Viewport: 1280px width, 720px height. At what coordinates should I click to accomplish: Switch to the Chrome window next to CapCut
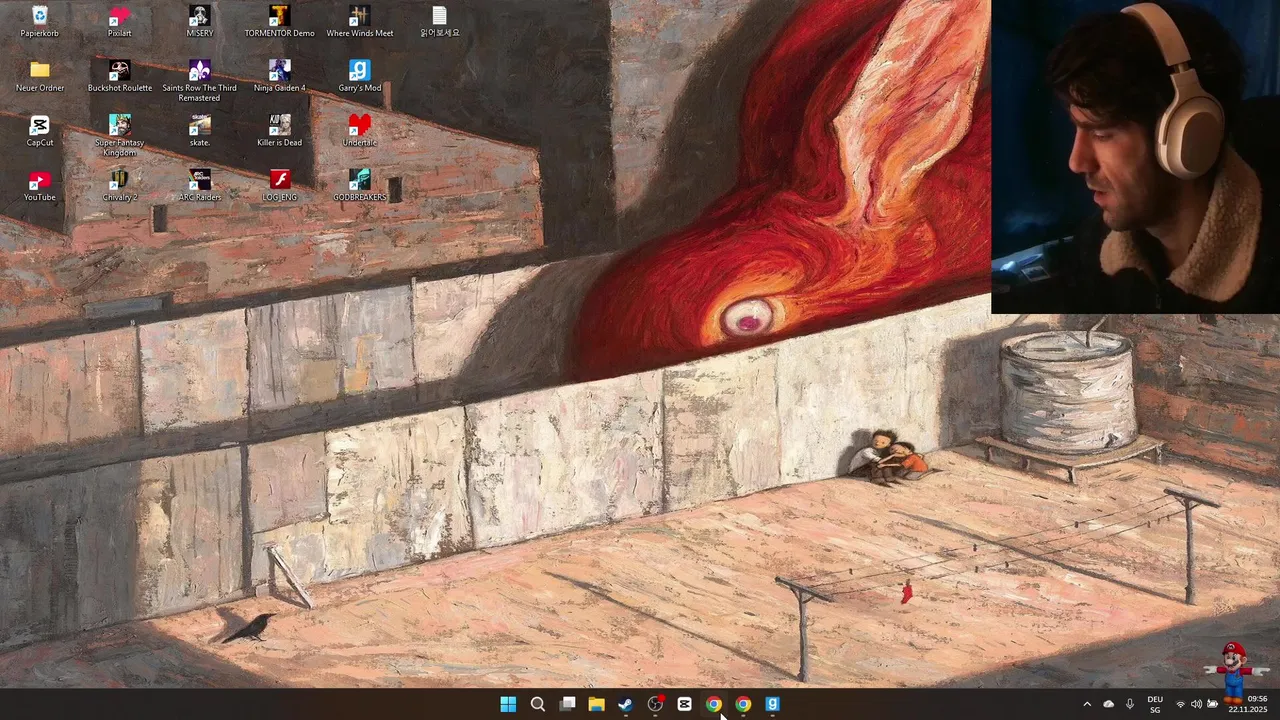coord(713,704)
